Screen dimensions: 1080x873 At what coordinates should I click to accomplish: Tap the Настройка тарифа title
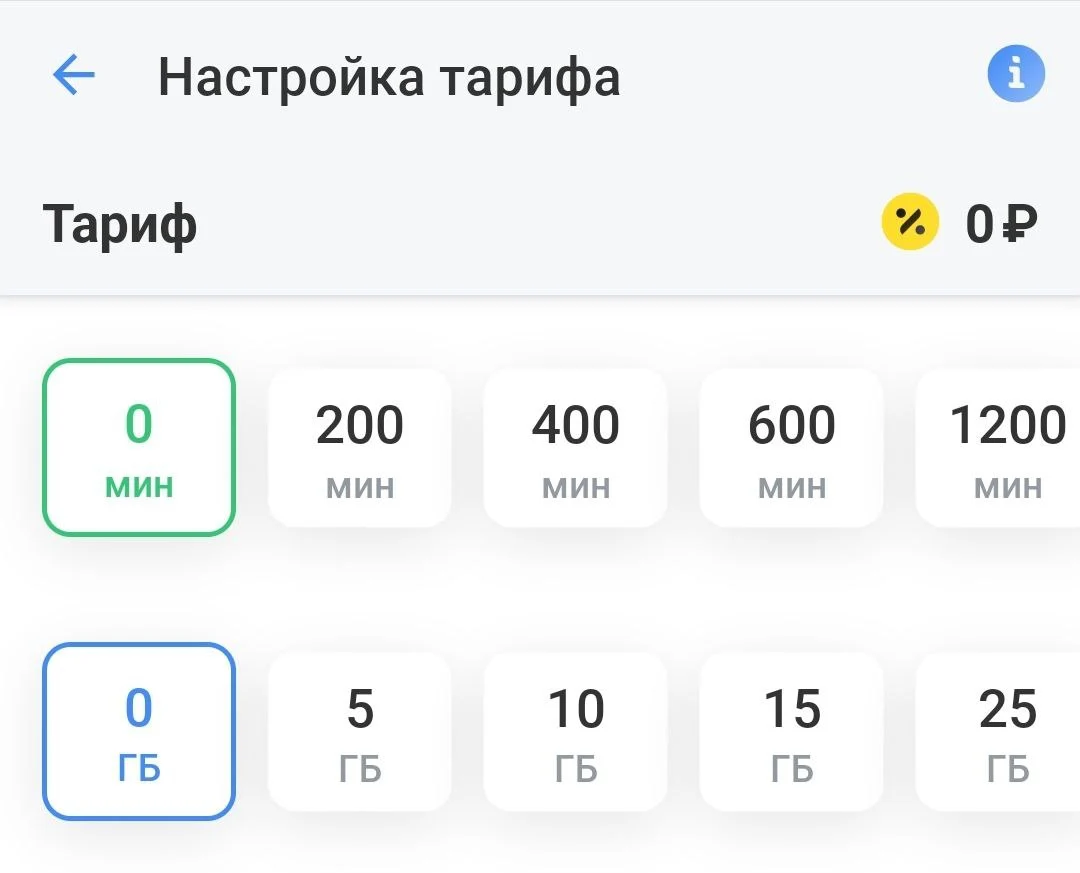coord(389,77)
